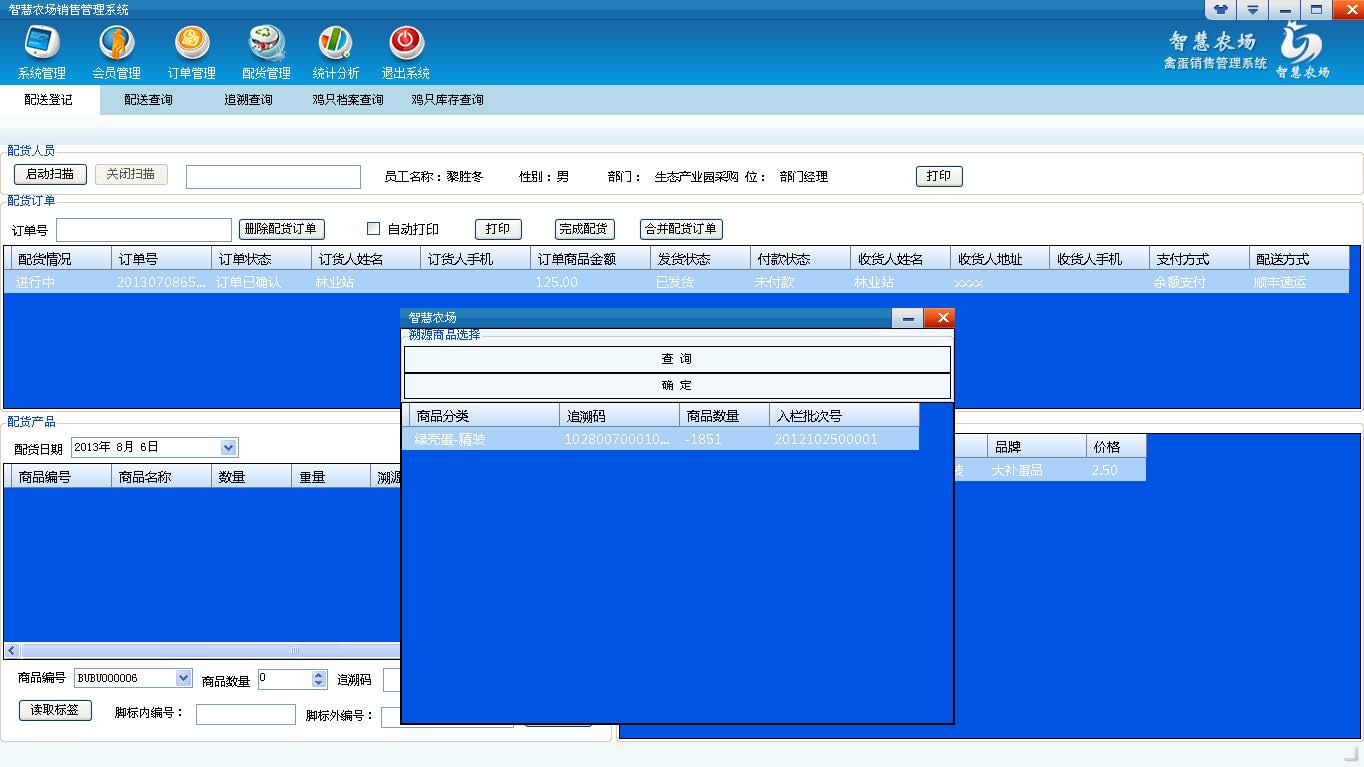Viewport: 1364px width, 767px height.
Task: Click the 订单号 input field
Action: (144, 230)
